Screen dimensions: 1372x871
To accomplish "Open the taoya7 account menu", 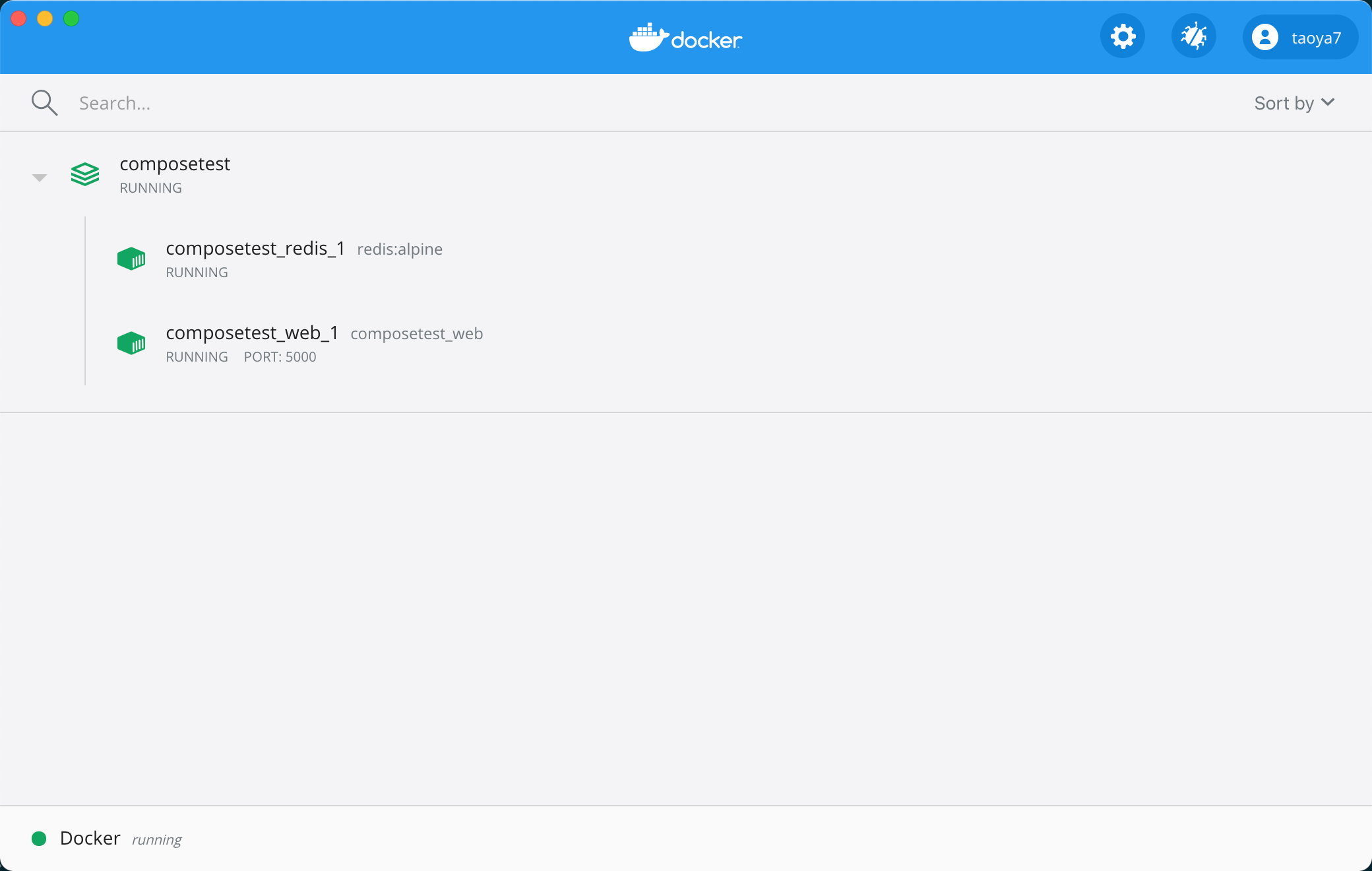I will click(1315, 38).
